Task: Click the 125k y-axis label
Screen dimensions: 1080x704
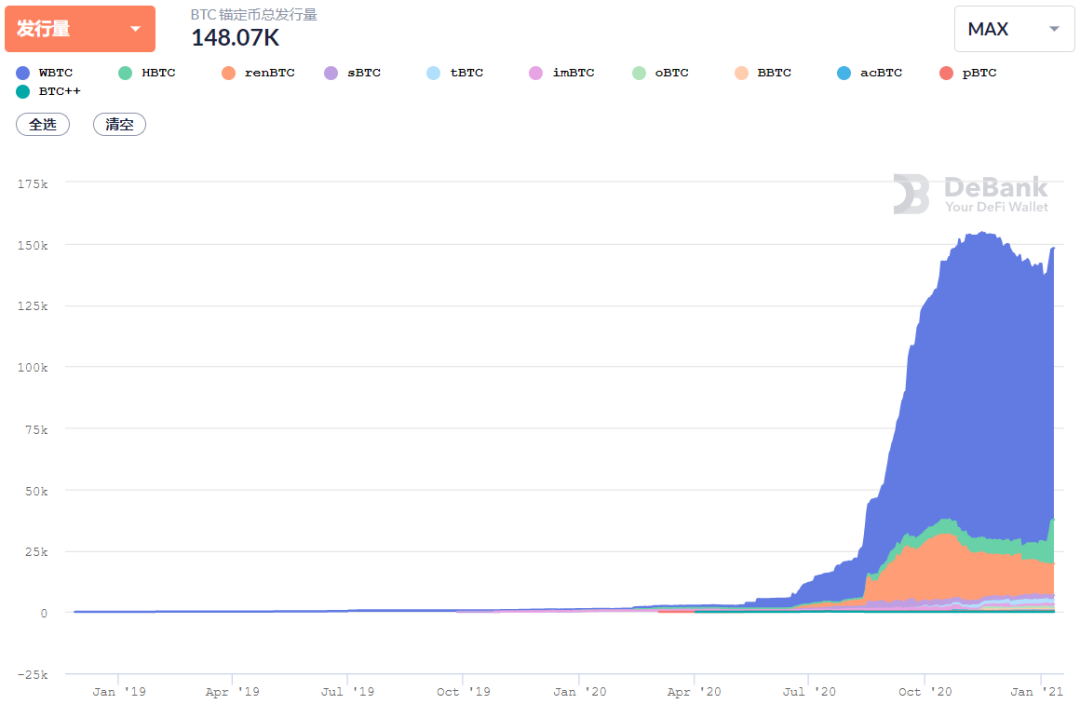Action: click(32, 306)
